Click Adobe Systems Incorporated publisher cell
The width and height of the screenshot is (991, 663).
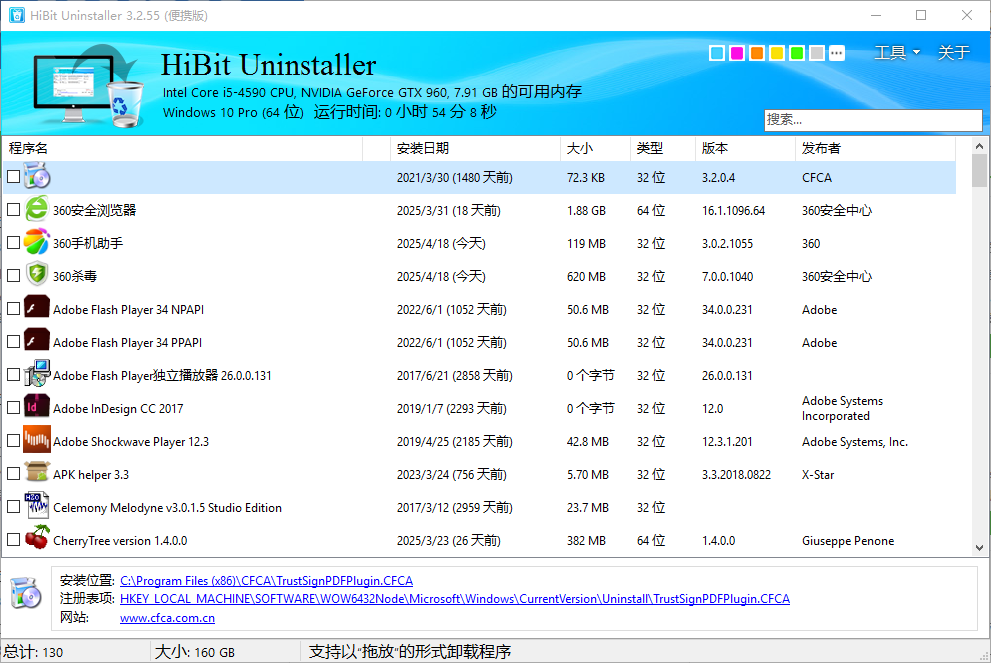click(842, 408)
